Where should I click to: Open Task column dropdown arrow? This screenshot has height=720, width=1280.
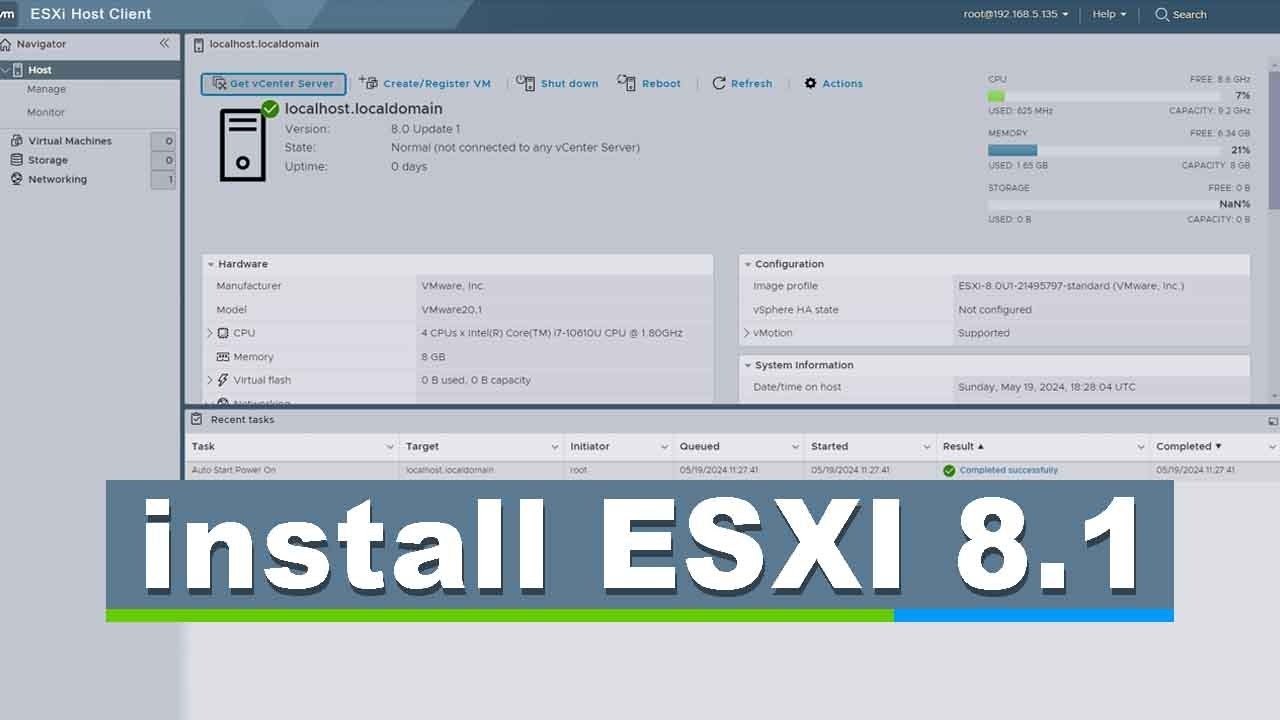390,447
